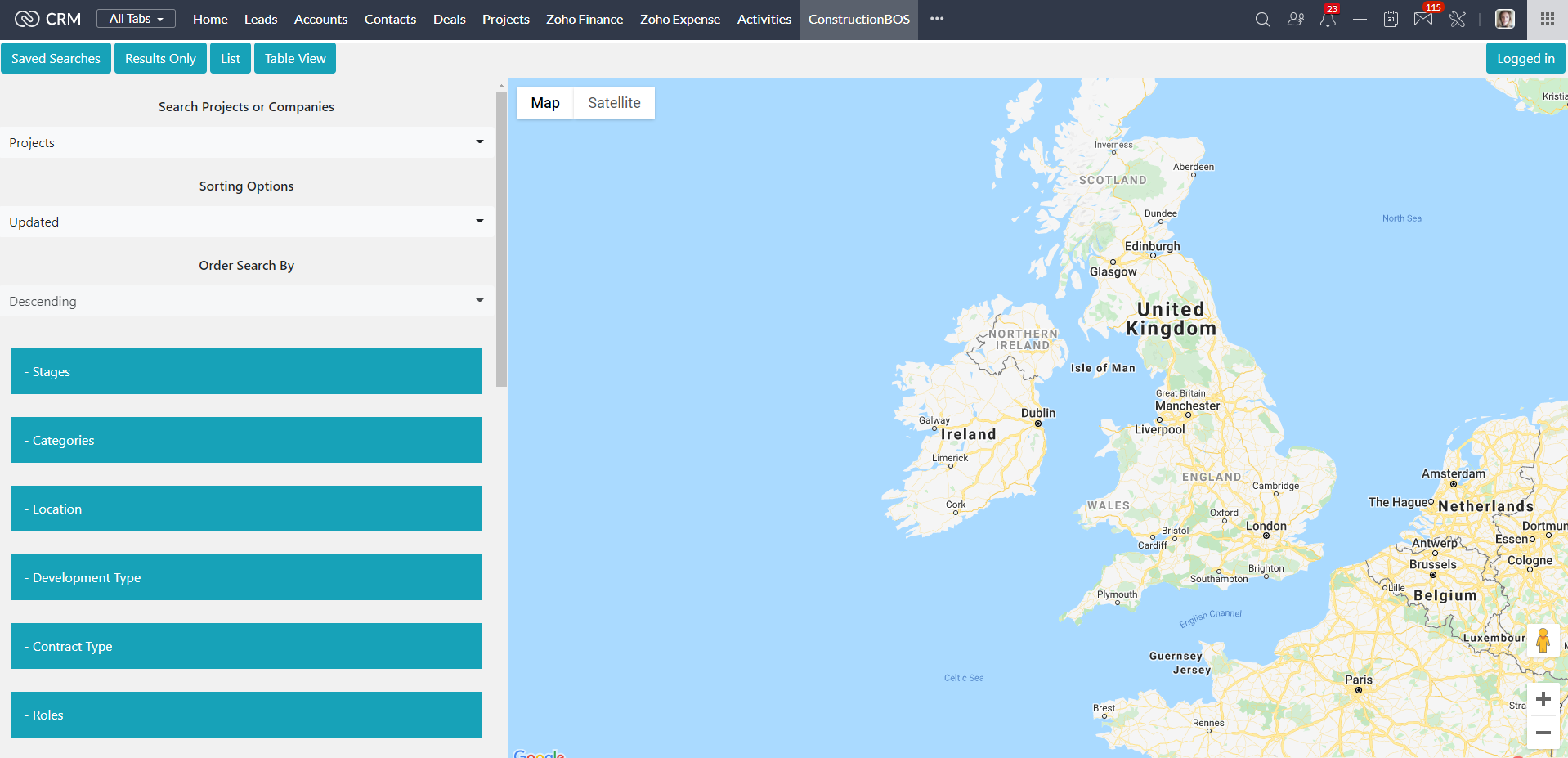The height and width of the screenshot is (758, 1568).
Task: Open the Projects module tab
Action: coord(505,19)
